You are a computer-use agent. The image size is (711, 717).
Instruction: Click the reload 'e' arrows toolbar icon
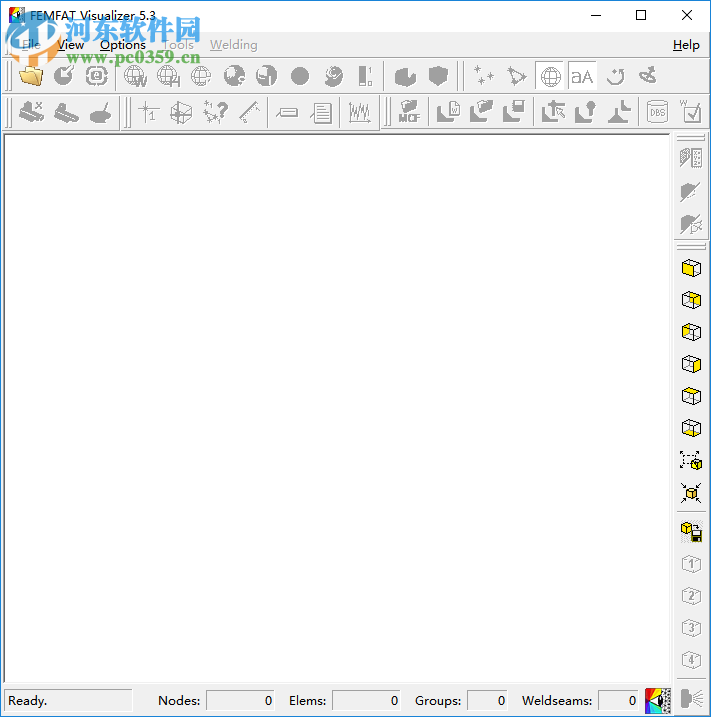pos(96,76)
